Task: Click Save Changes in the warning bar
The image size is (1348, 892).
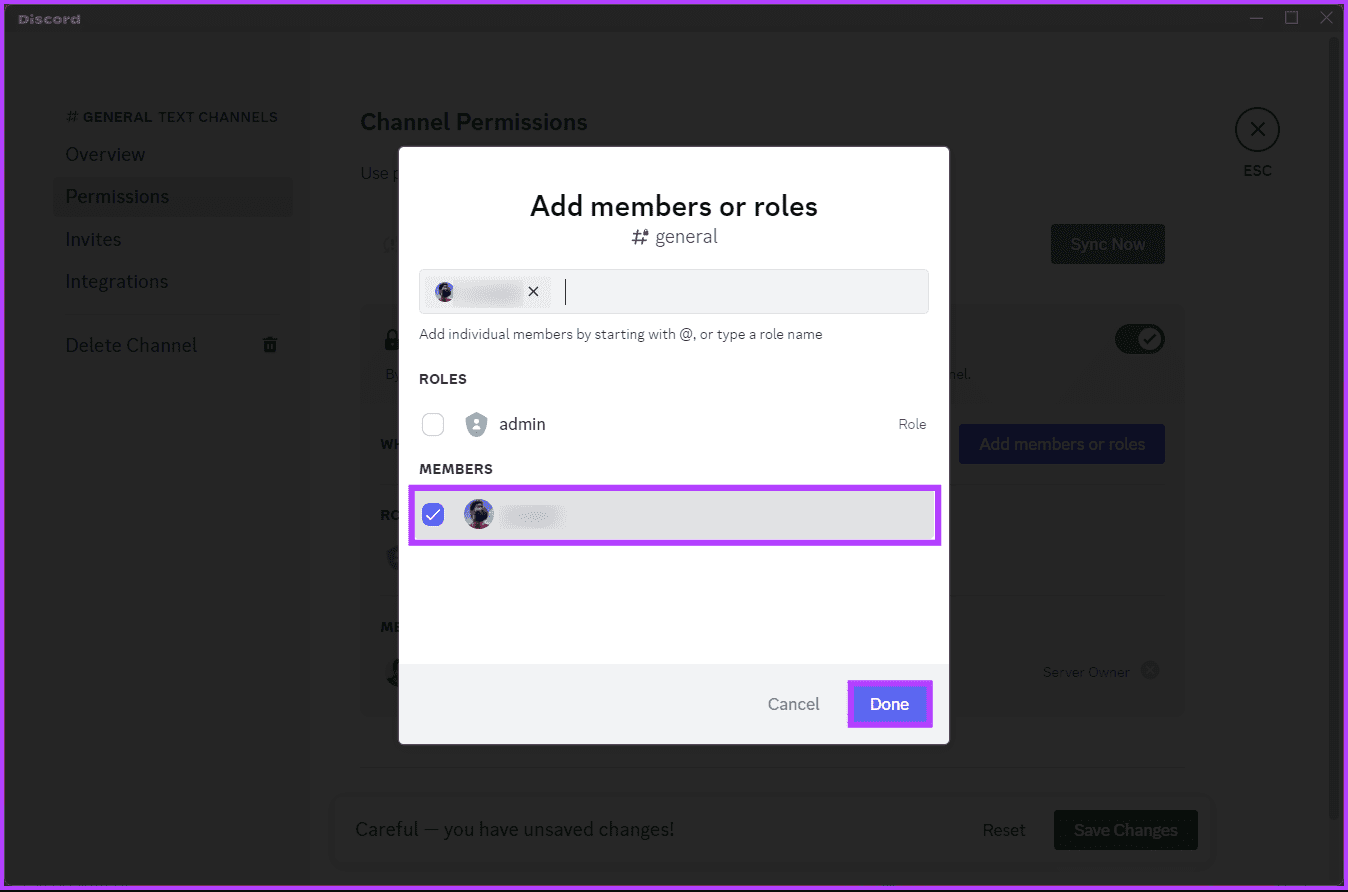Action: coord(1125,830)
